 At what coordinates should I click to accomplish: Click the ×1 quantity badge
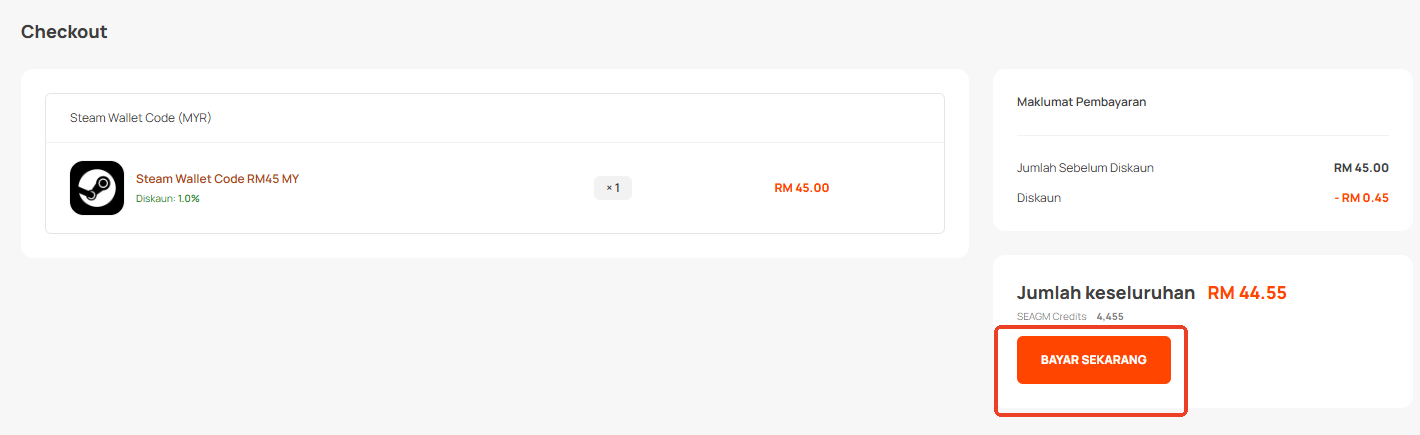click(613, 188)
